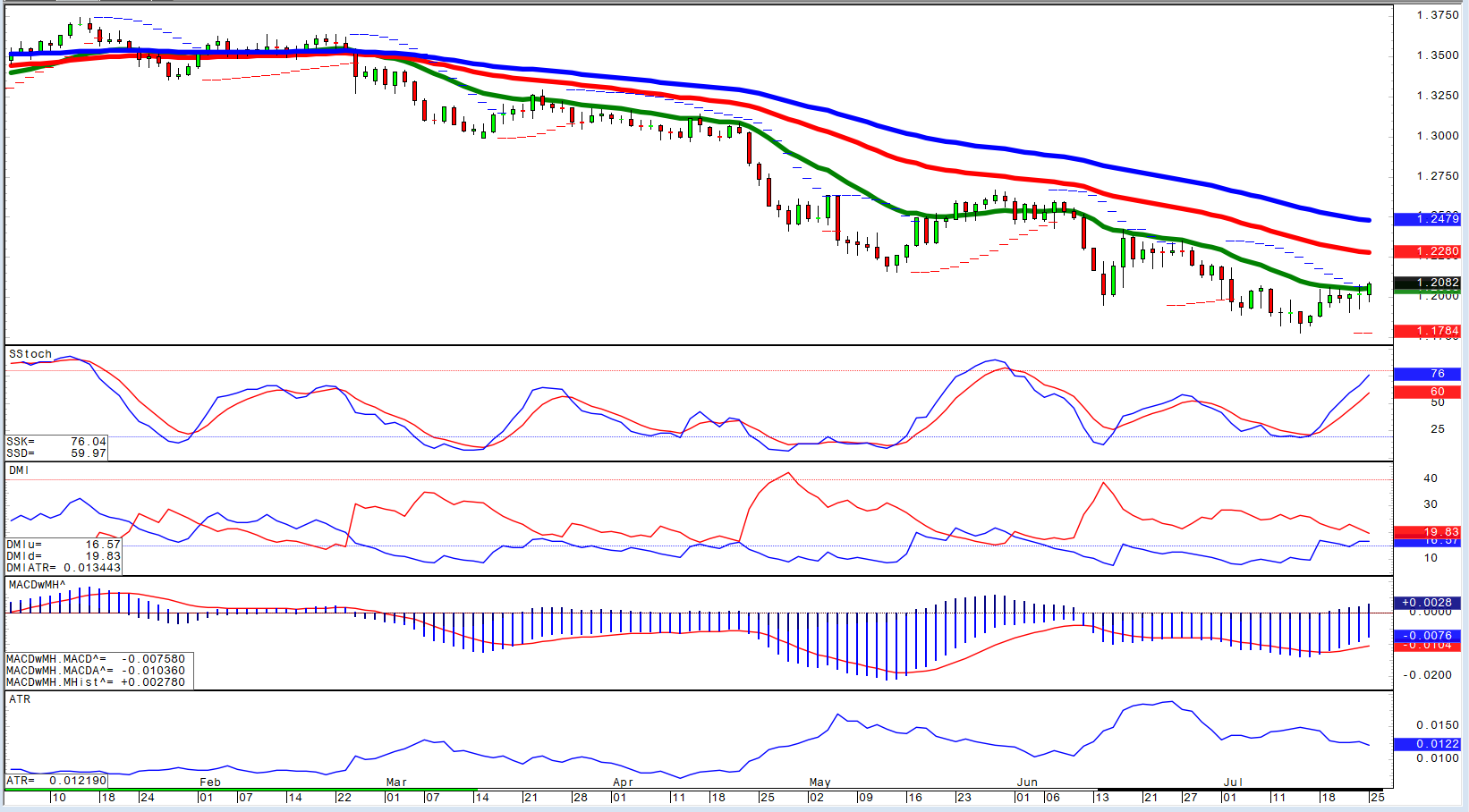1469x812 pixels.
Task: Select the blue 1.2479 moving average price tag
Action: pyautogui.click(x=1427, y=219)
